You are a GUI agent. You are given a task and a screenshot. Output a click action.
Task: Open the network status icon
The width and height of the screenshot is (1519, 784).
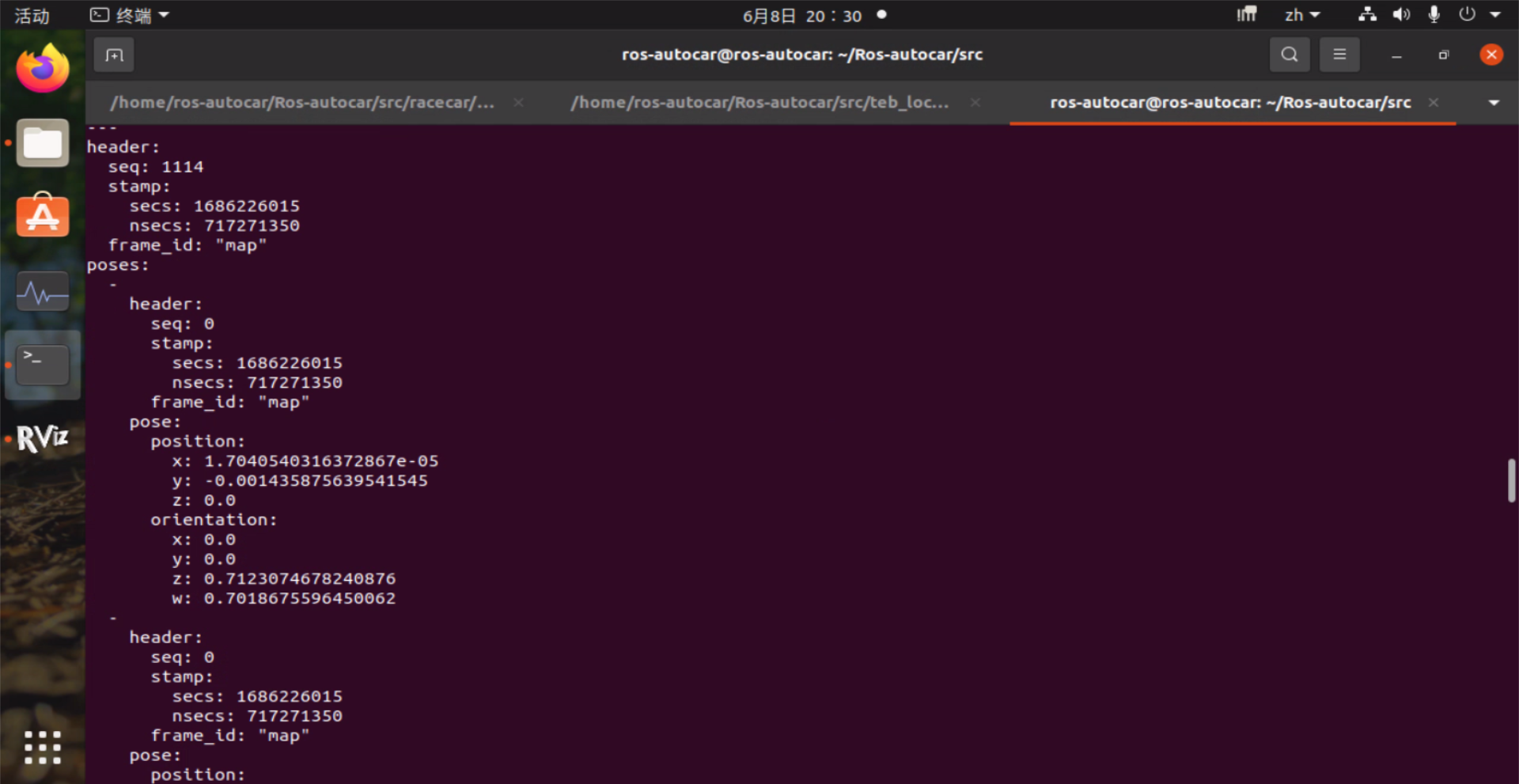click(1367, 15)
